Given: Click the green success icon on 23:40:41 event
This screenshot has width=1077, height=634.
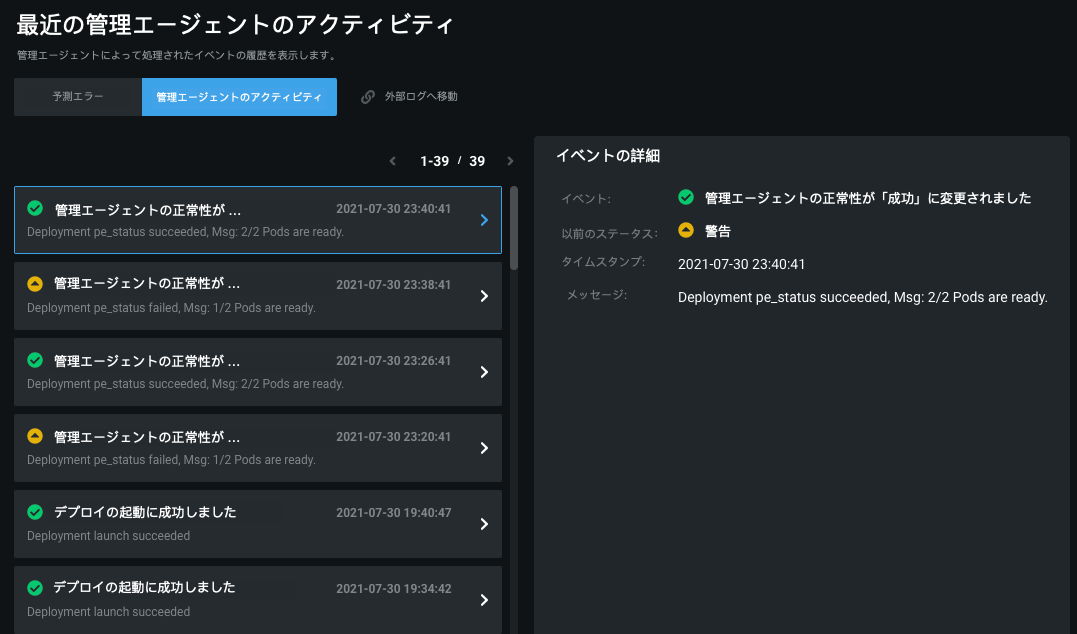Looking at the screenshot, I should coord(35,209).
